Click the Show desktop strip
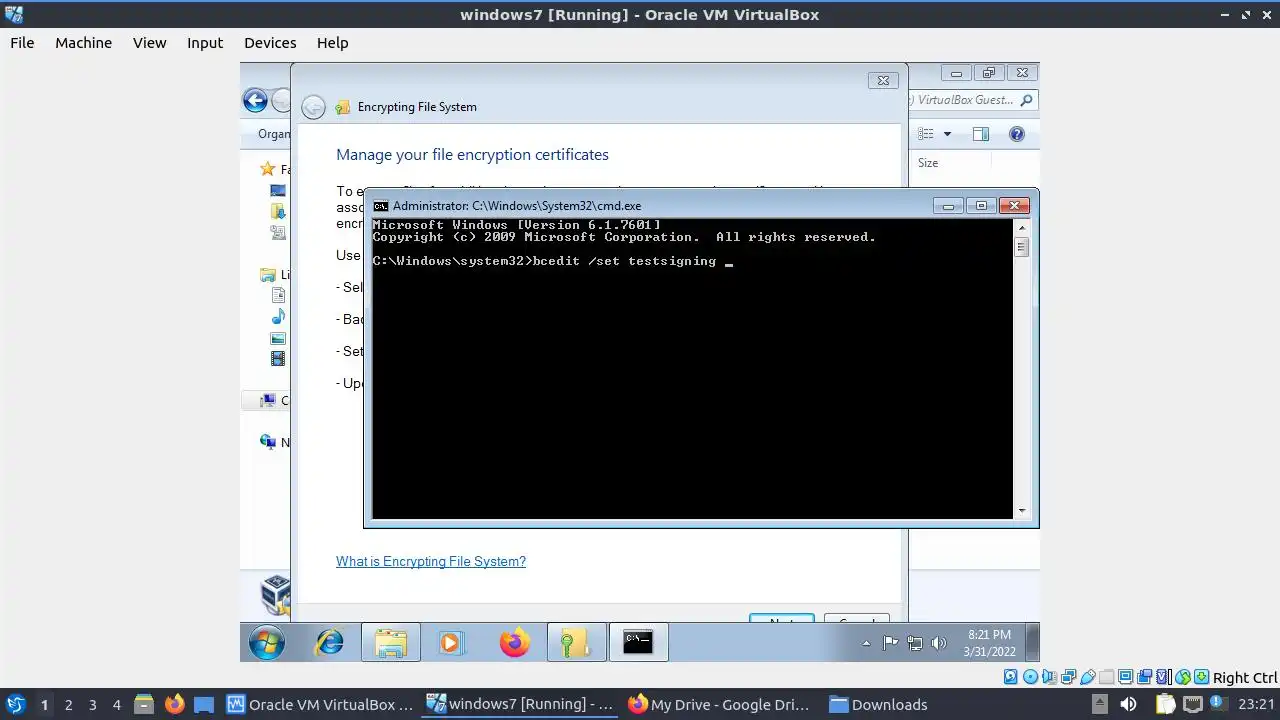This screenshot has height=720, width=1280. (x=1033, y=642)
